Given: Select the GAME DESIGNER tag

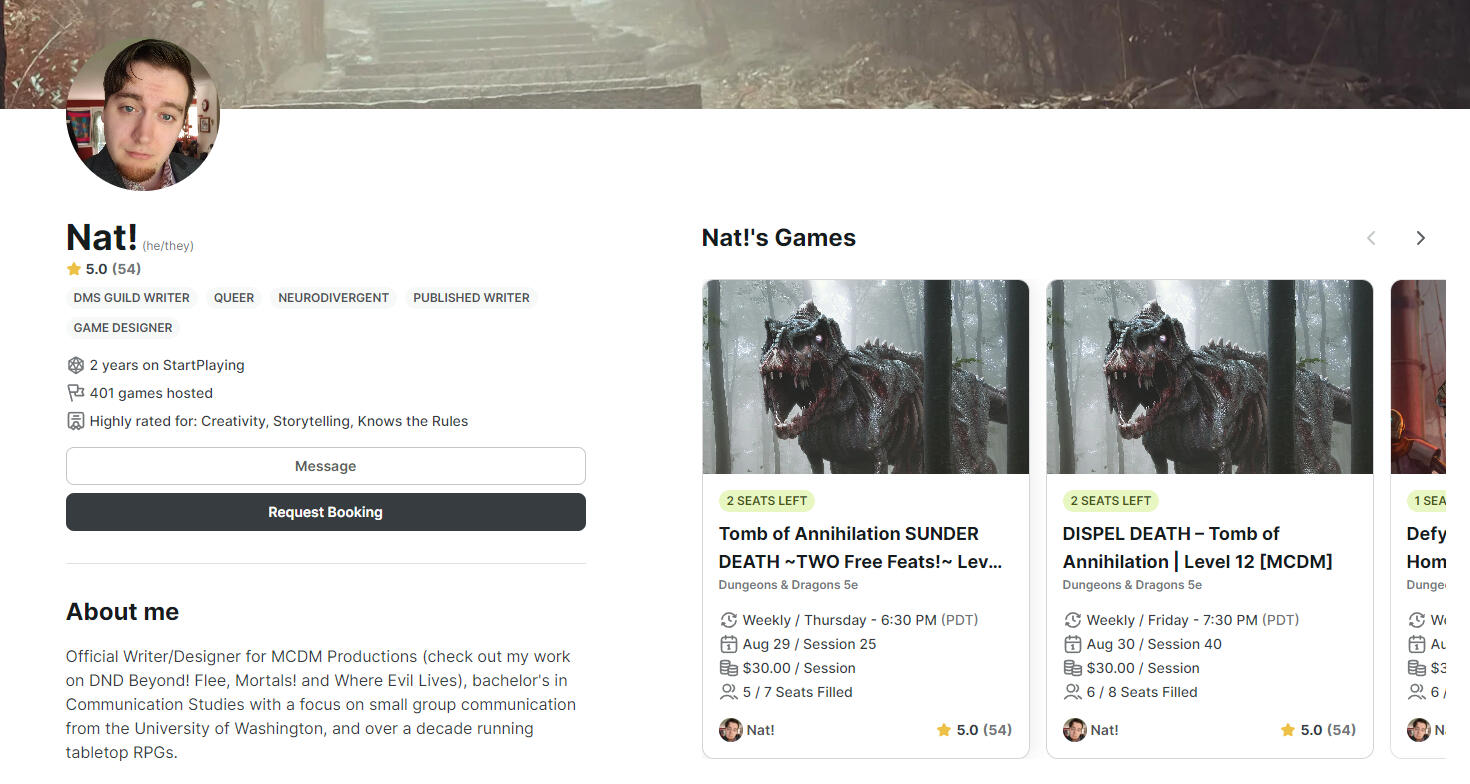Looking at the screenshot, I should (x=123, y=328).
